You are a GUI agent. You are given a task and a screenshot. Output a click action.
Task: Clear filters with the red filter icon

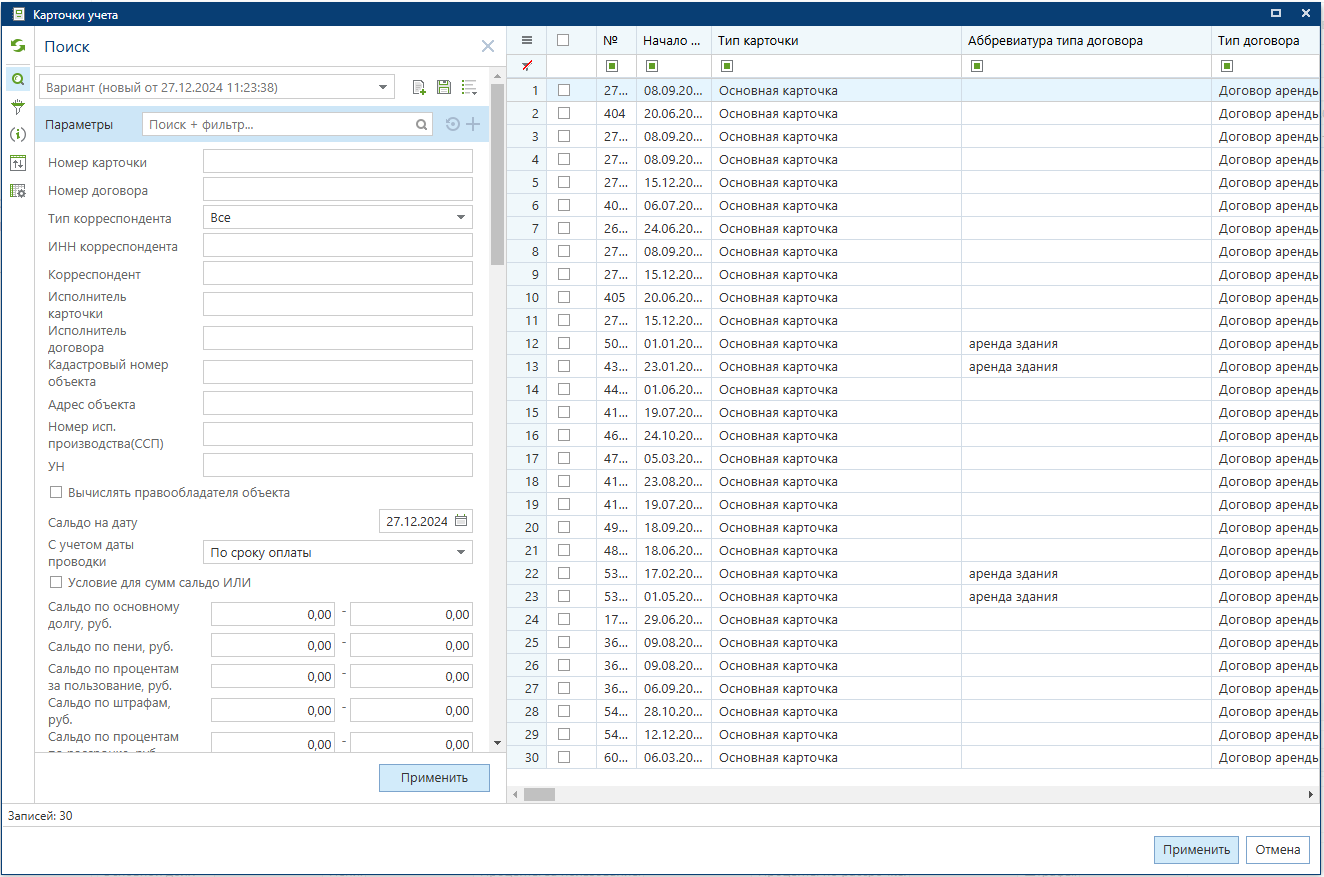[x=527, y=66]
